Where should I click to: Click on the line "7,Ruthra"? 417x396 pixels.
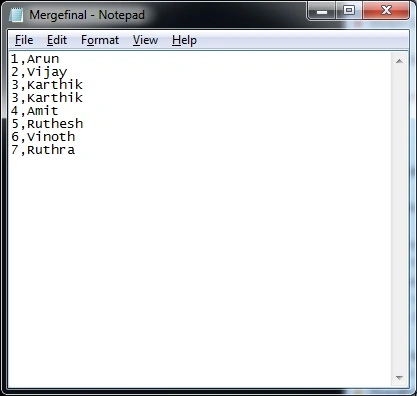43,150
